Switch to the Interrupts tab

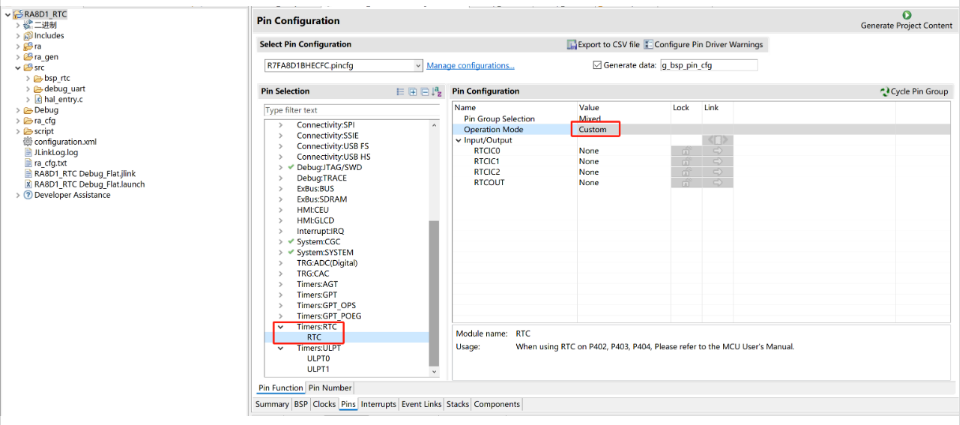coord(378,404)
